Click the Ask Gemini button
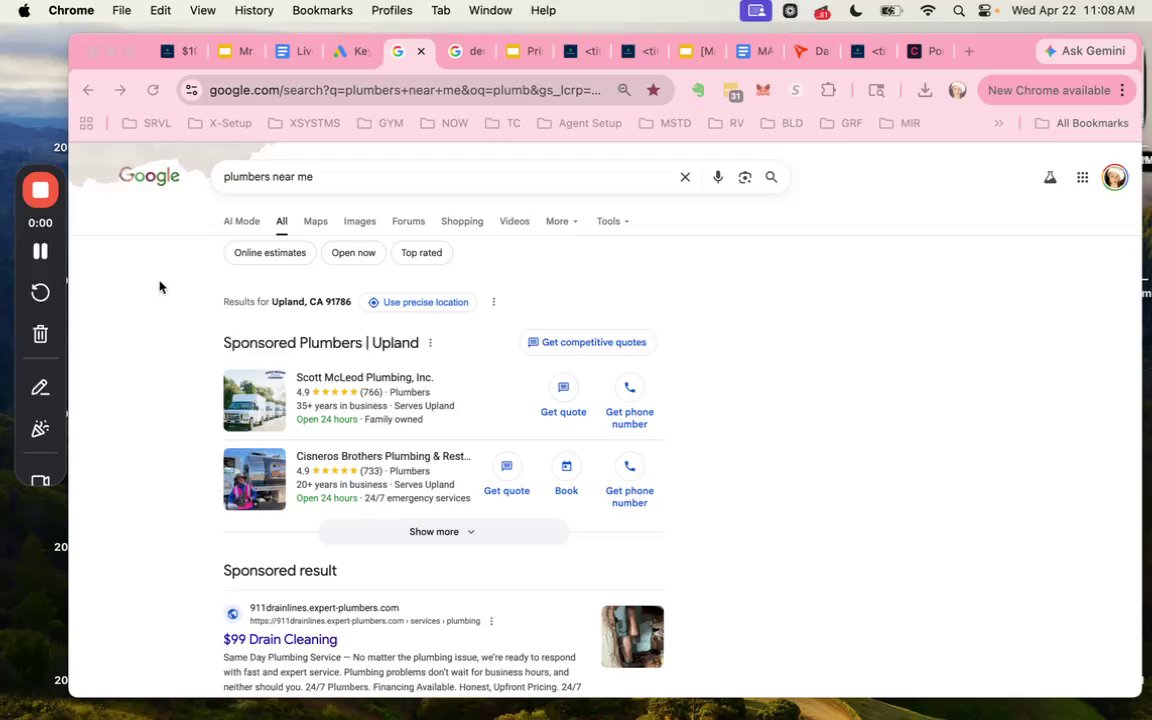This screenshot has height=720, width=1152. coord(1085,51)
